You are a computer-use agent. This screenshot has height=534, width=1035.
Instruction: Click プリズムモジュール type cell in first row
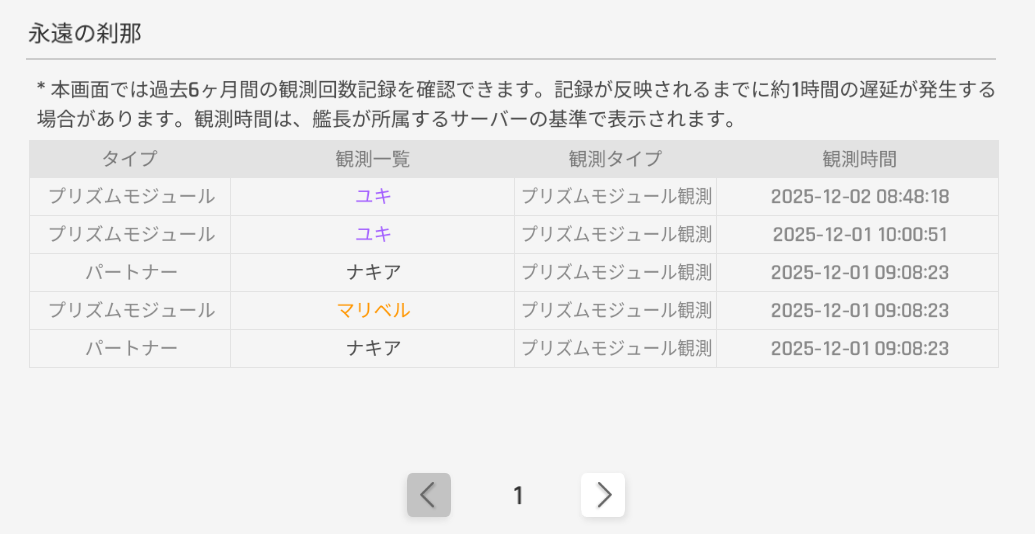pos(131,197)
